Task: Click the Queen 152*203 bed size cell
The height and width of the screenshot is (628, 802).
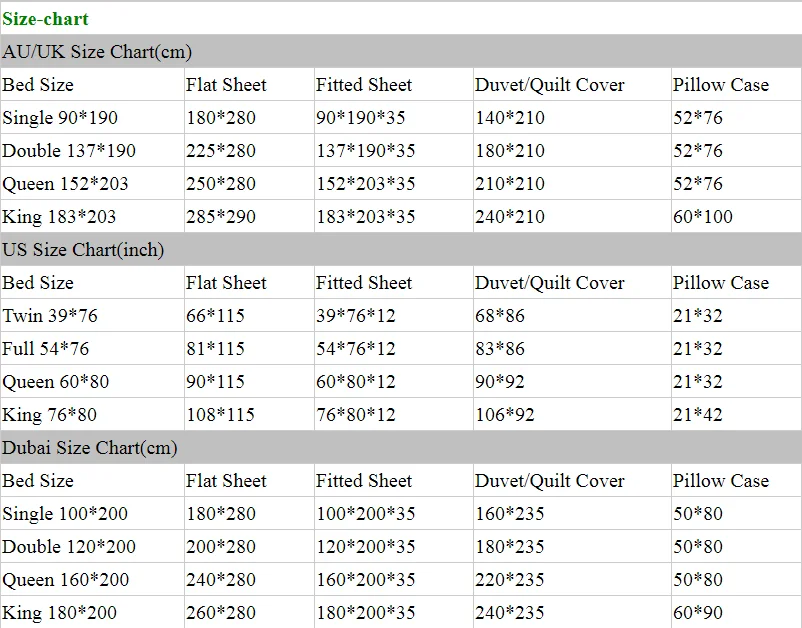Action: pyautogui.click(x=65, y=183)
